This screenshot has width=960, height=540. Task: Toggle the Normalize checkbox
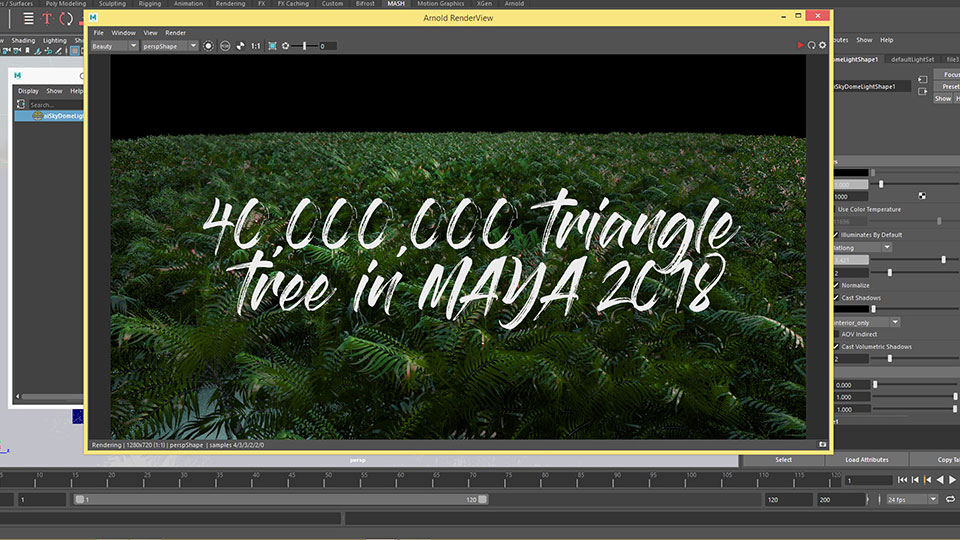tap(836, 285)
